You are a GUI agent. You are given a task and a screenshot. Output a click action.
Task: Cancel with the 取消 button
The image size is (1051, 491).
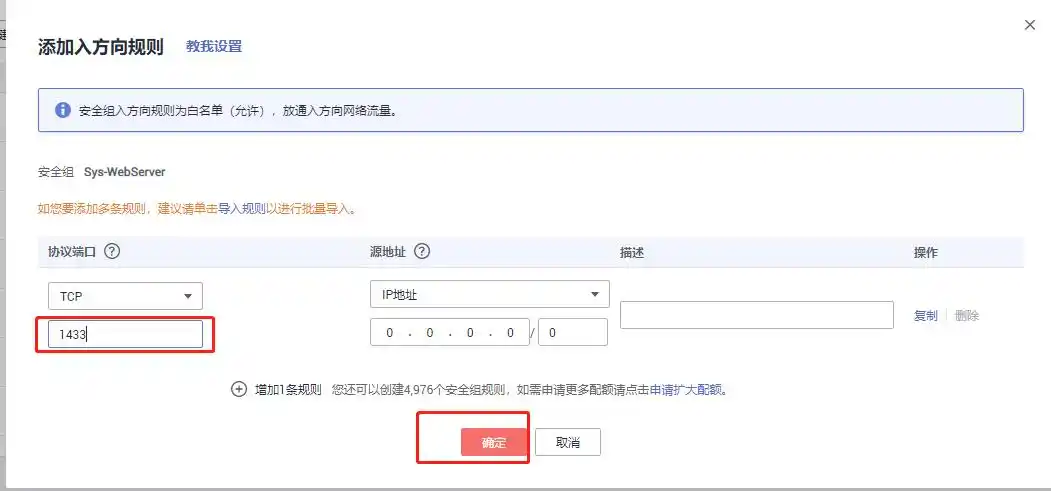point(568,442)
